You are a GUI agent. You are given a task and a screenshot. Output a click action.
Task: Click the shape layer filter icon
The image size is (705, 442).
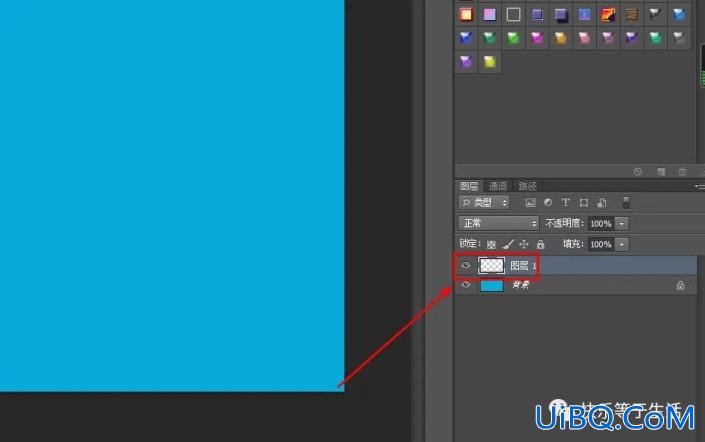(584, 203)
